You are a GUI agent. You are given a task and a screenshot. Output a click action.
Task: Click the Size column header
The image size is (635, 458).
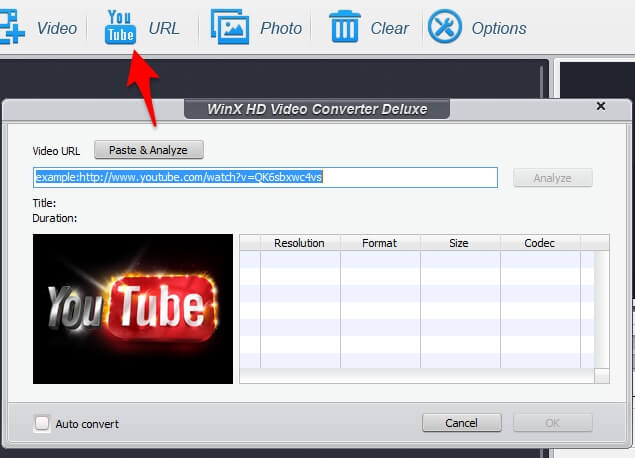coord(460,243)
